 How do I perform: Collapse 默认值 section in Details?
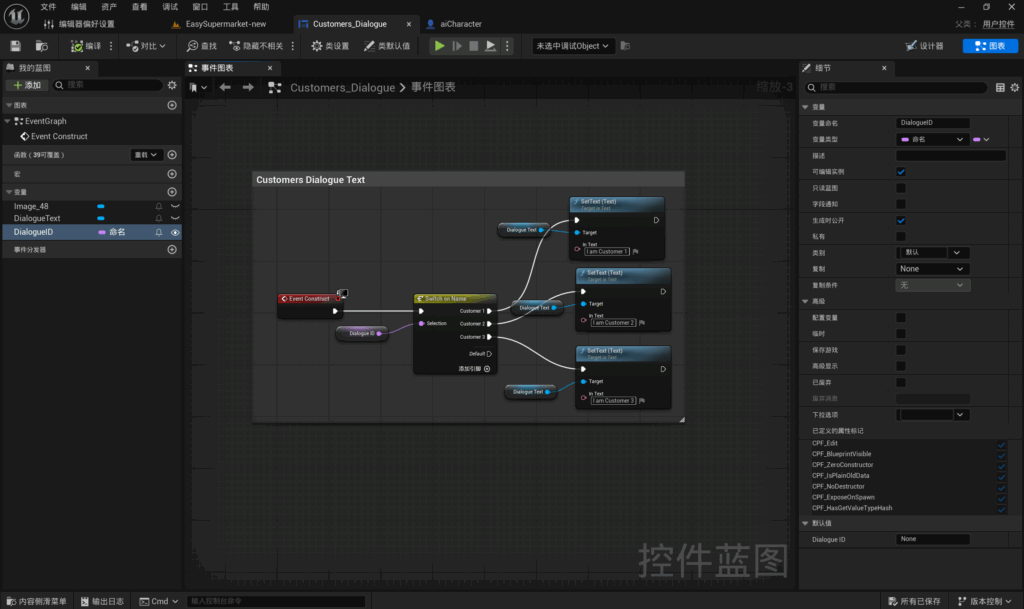tap(805, 523)
